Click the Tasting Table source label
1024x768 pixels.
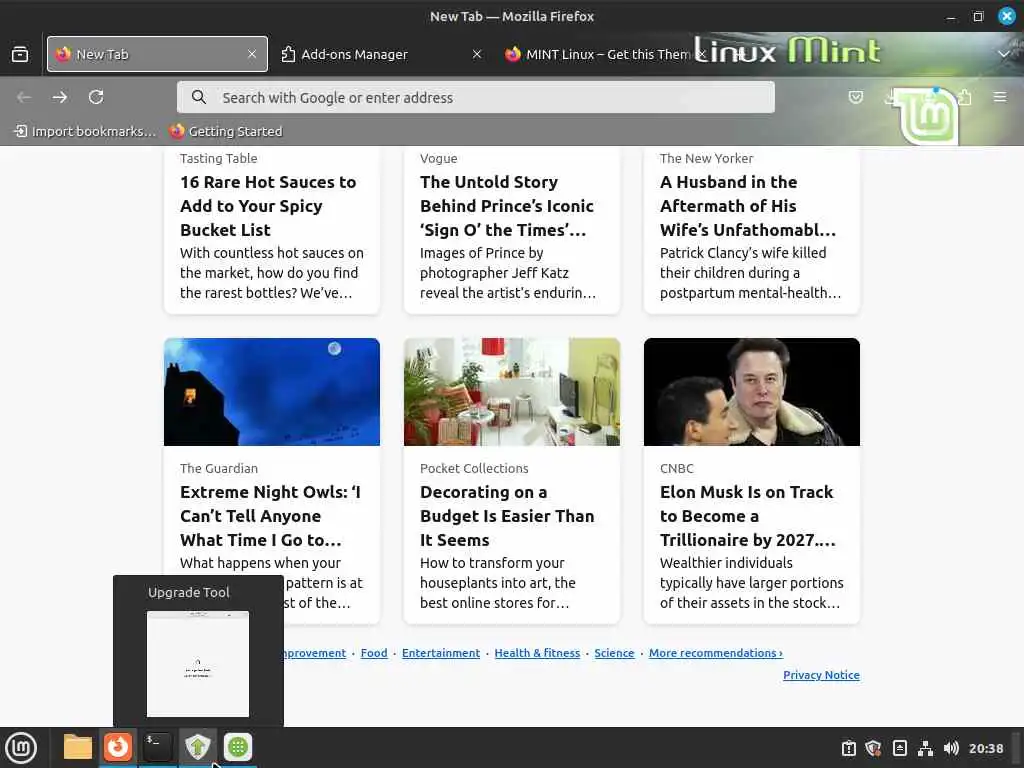pos(219,158)
